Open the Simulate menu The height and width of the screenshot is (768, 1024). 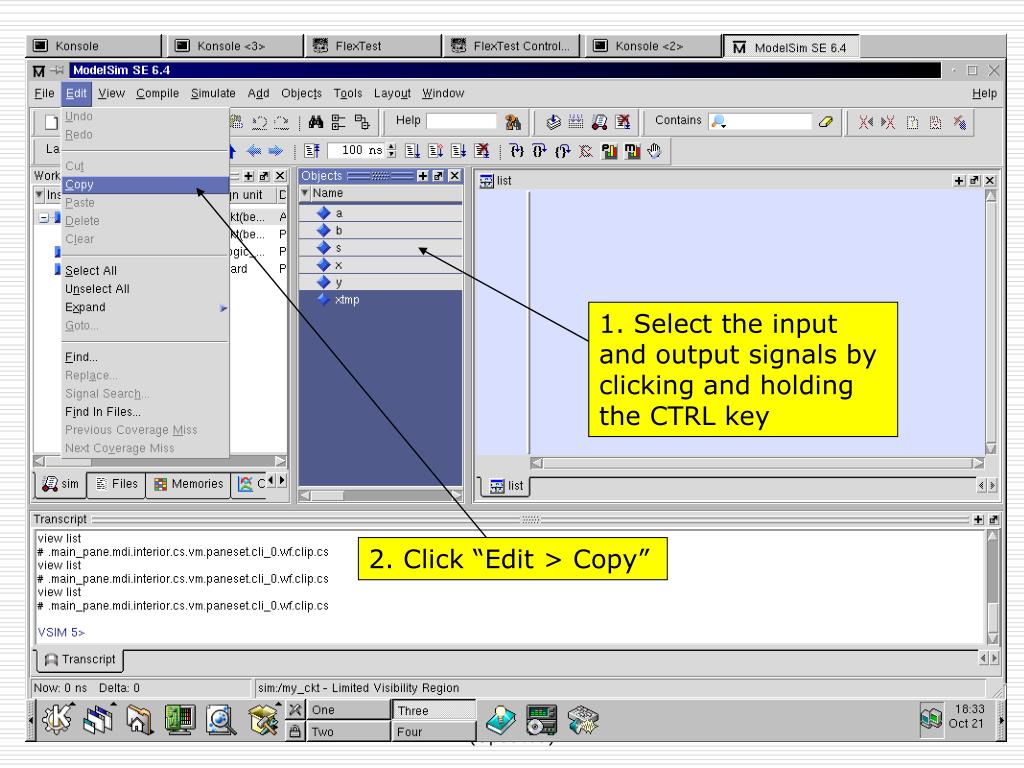[213, 93]
